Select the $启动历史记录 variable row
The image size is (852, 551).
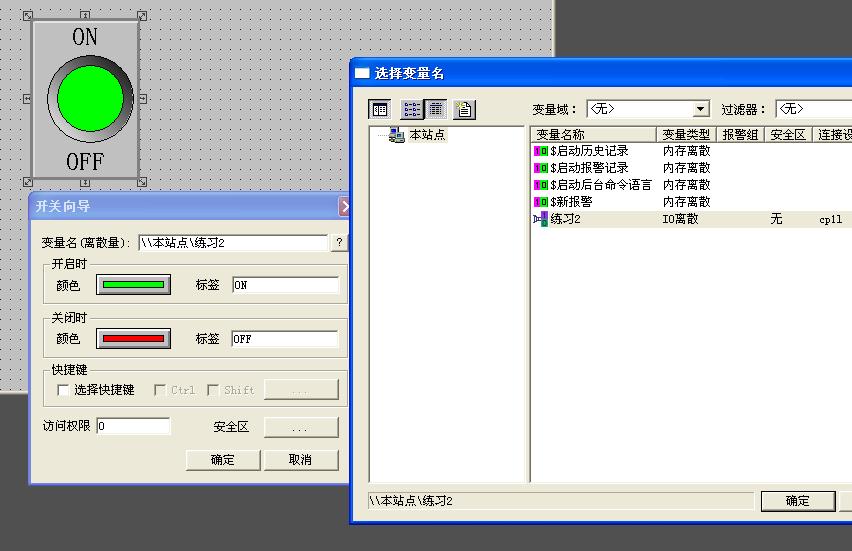tap(589, 151)
